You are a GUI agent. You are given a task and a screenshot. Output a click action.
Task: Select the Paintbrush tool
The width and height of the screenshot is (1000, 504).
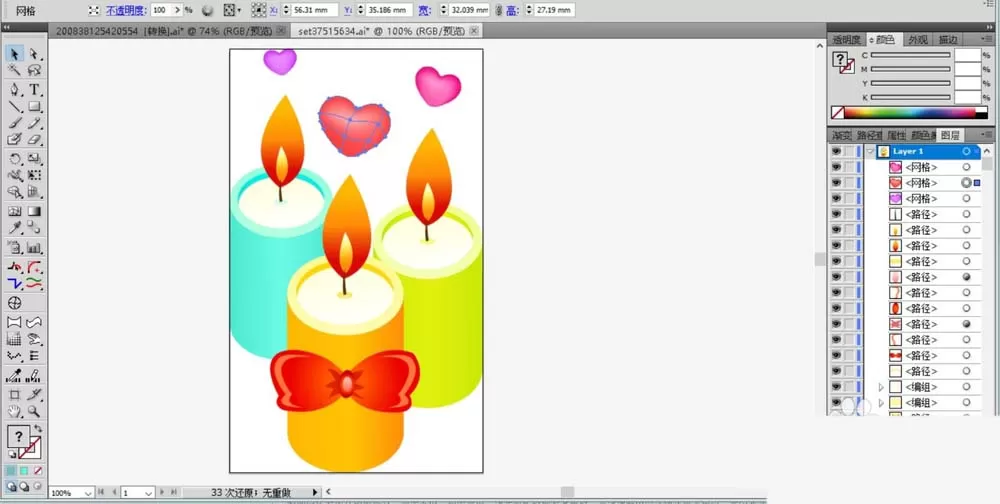15,123
